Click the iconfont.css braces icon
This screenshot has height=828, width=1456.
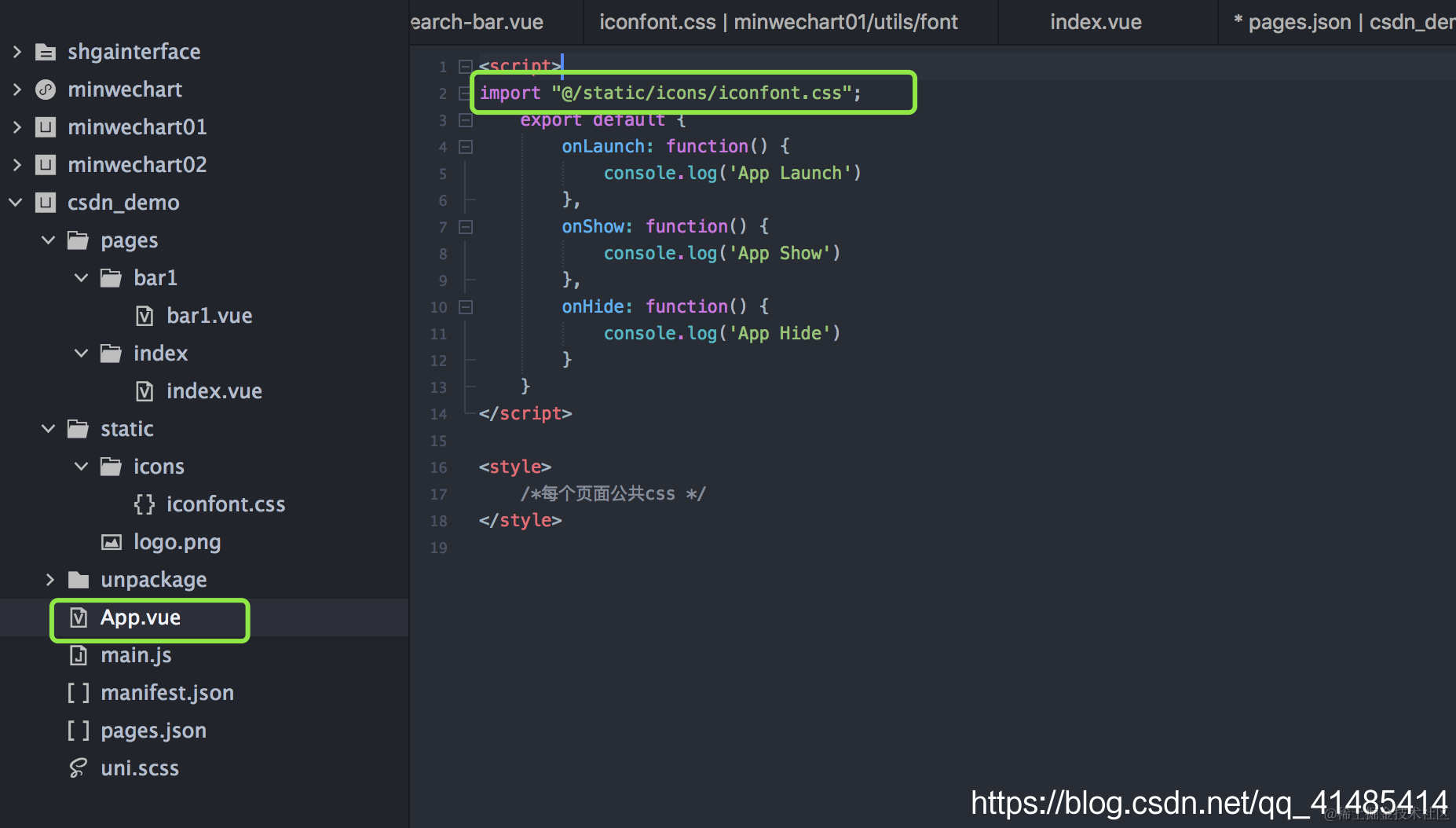(145, 504)
